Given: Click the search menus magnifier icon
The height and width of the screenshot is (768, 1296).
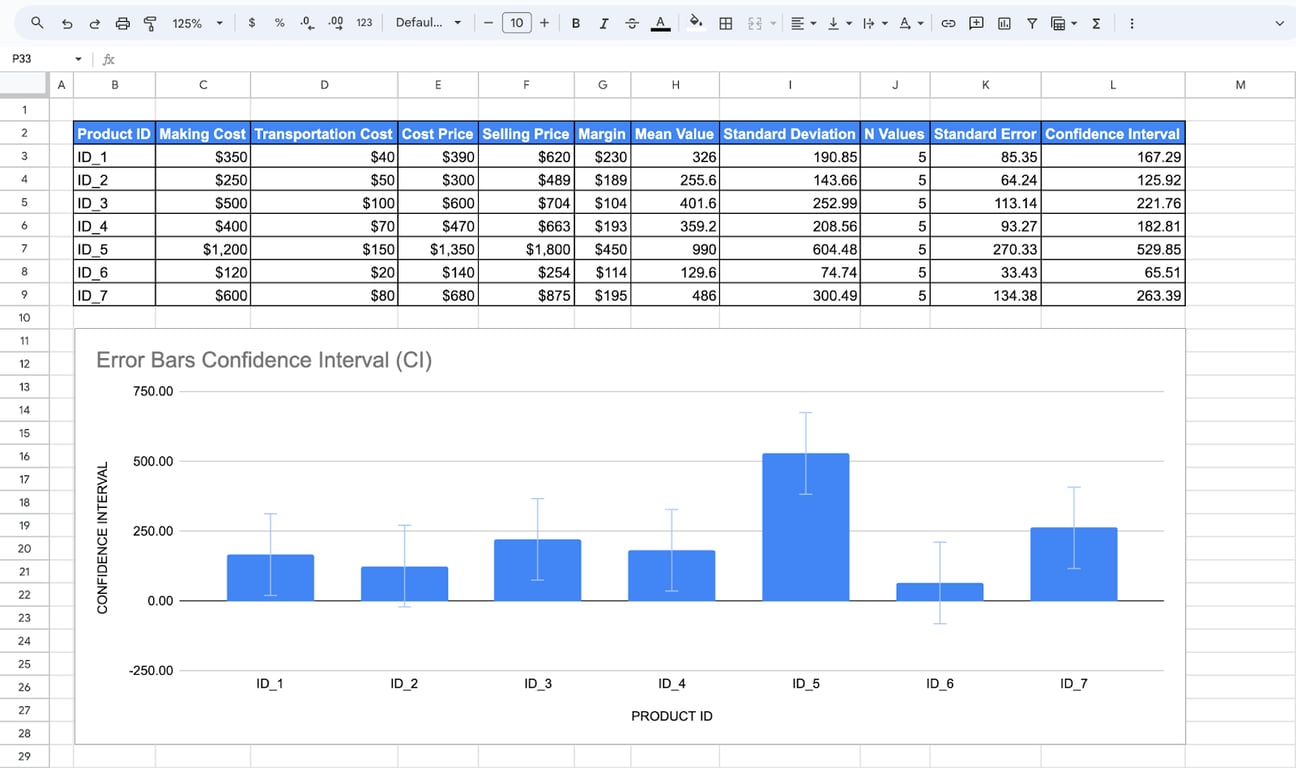Looking at the screenshot, I should [37, 23].
